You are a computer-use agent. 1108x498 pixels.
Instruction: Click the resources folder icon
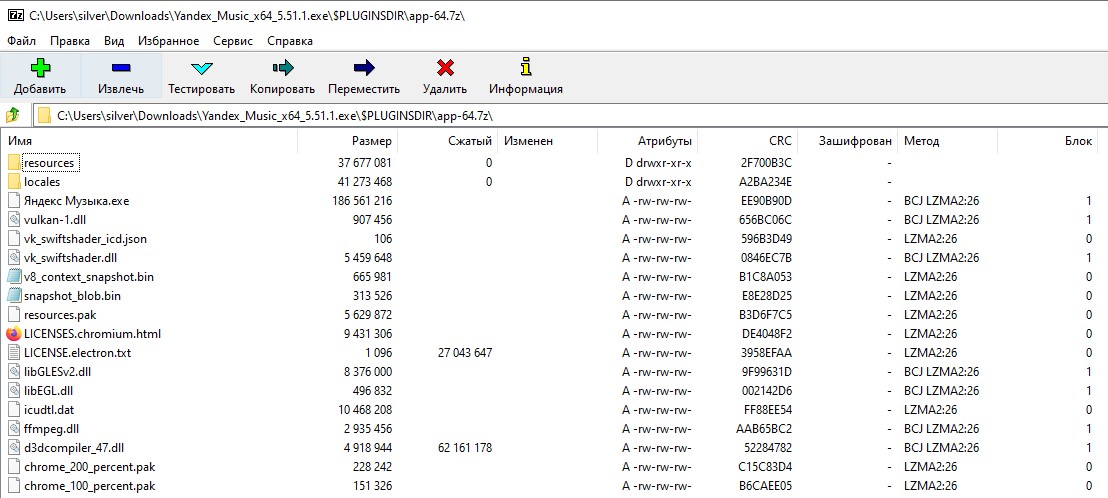tap(14, 162)
